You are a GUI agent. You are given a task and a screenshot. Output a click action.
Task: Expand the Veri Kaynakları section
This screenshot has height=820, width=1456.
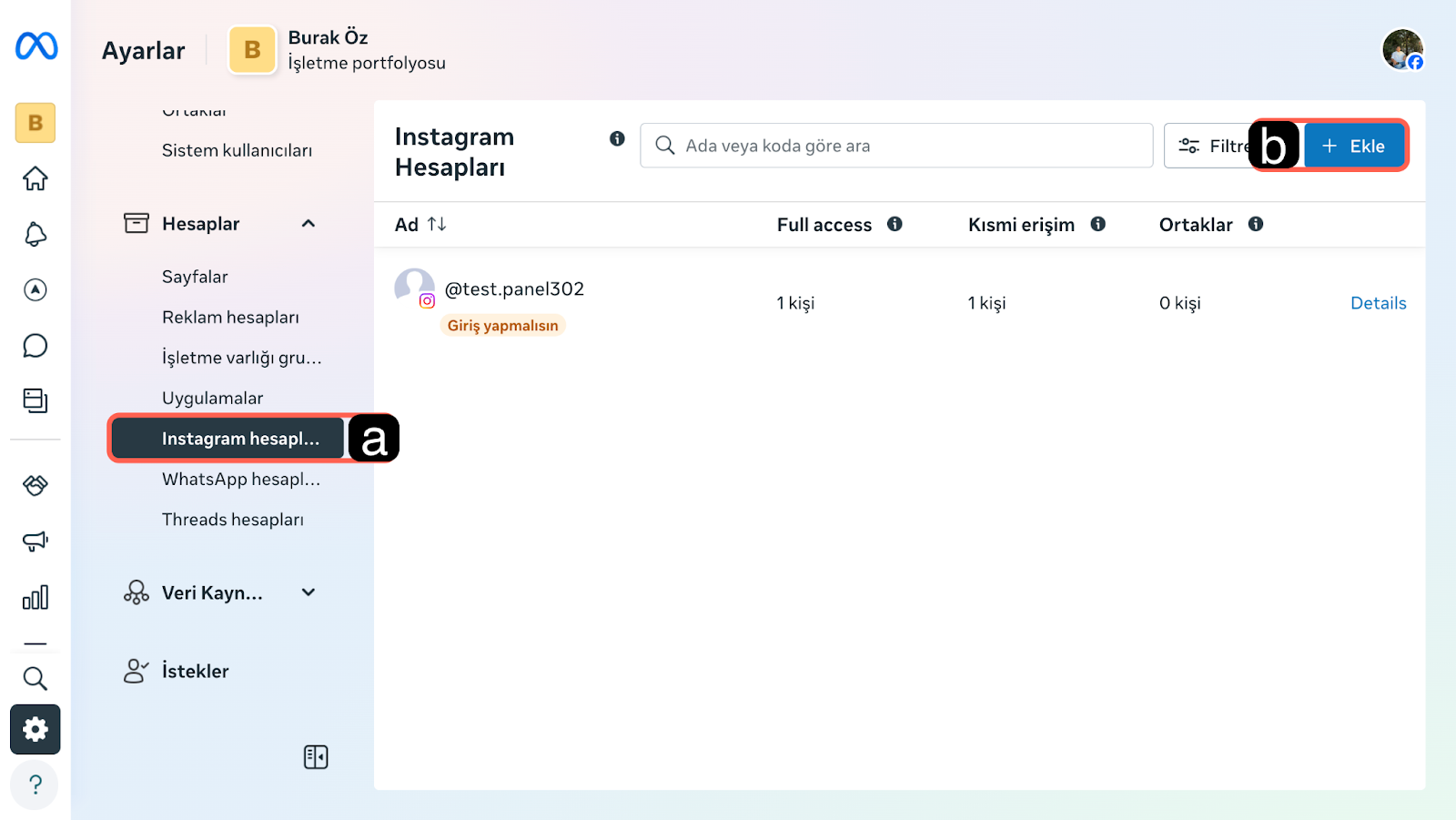308,592
